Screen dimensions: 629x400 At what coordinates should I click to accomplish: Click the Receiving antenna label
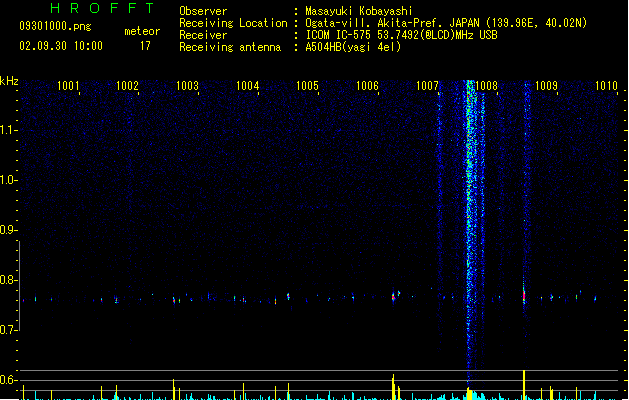[230, 47]
